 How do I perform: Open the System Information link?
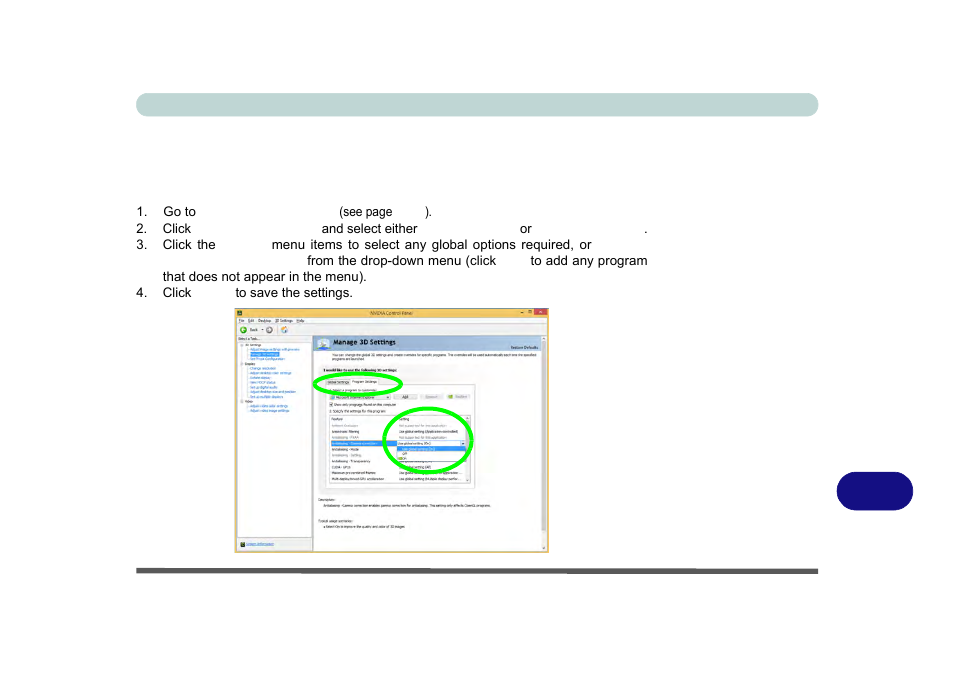(x=260, y=544)
